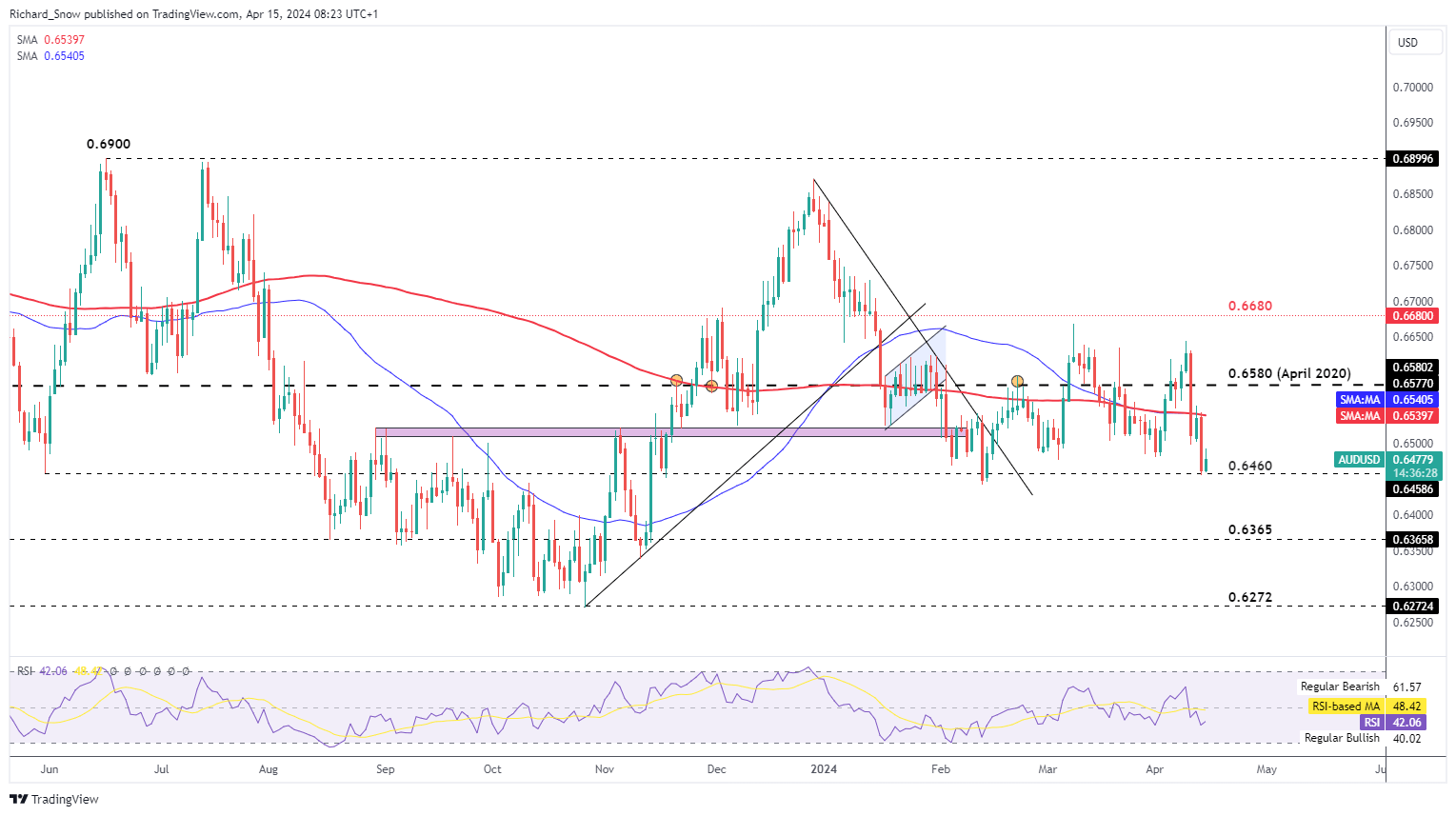Image resolution: width=1456 pixels, height=816 pixels.
Task: Click Apr on the time axis
Action: pos(1155,768)
